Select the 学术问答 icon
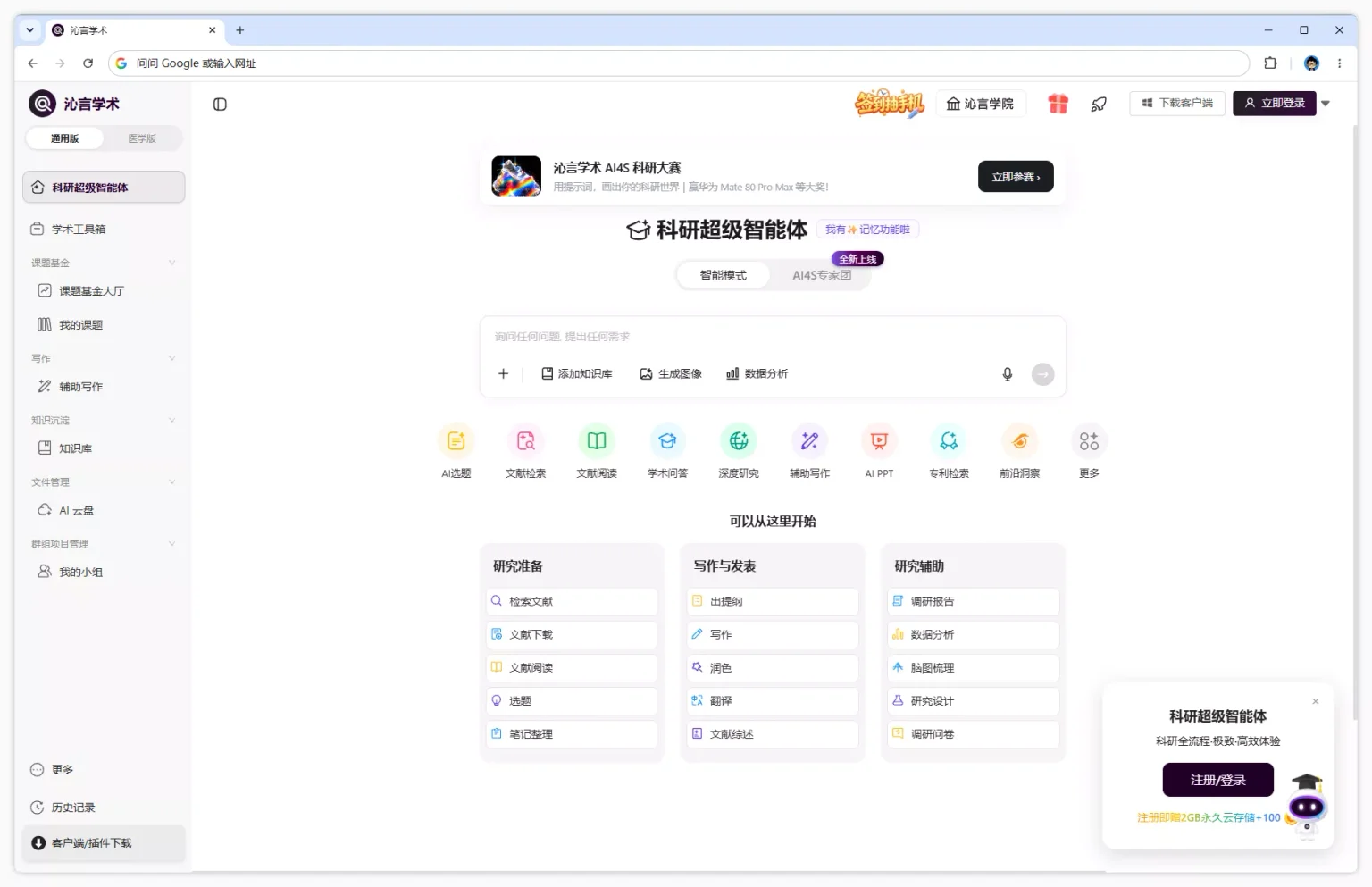1372x887 pixels. point(667,441)
